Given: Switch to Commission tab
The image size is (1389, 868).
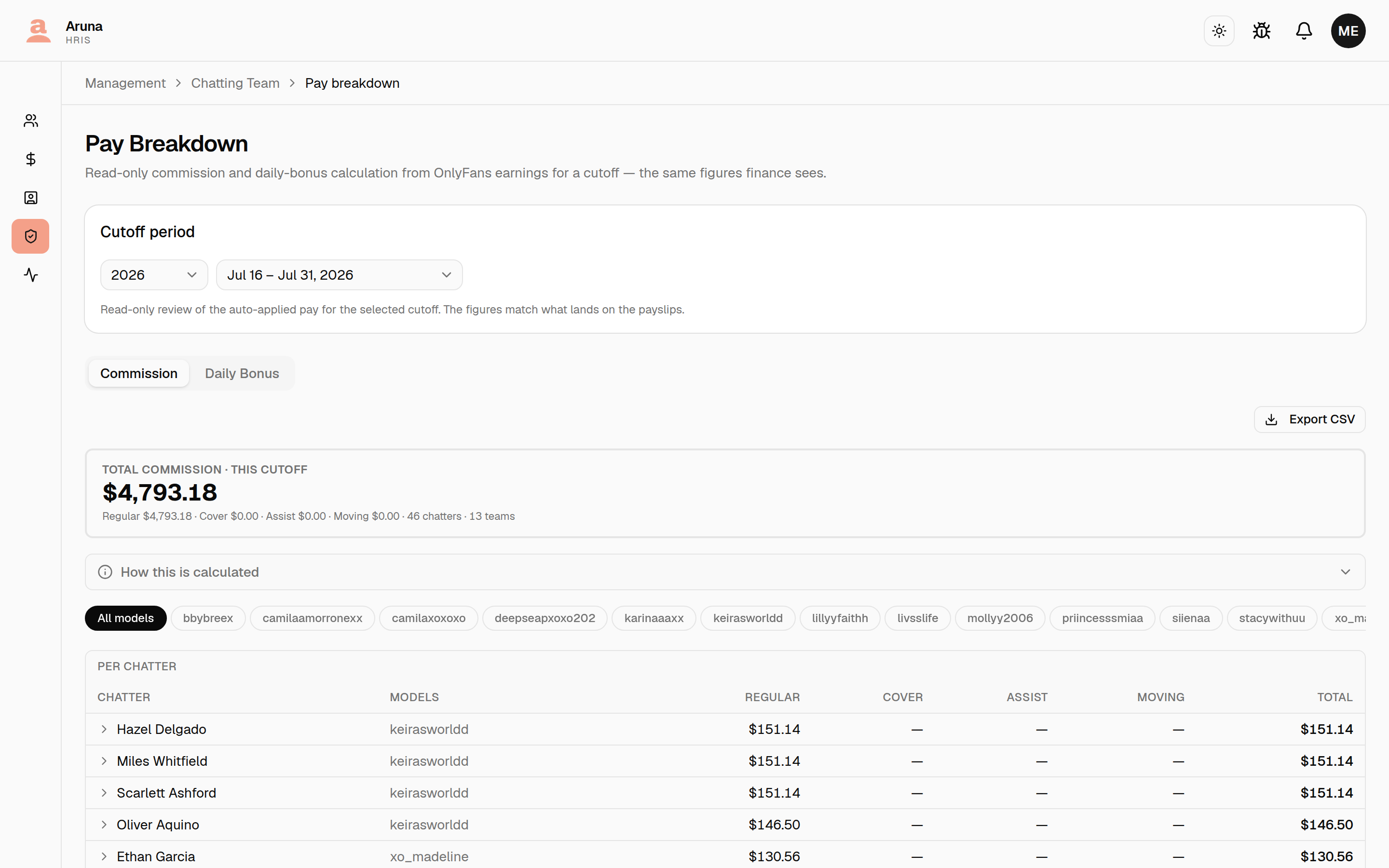Looking at the screenshot, I should coord(139,373).
